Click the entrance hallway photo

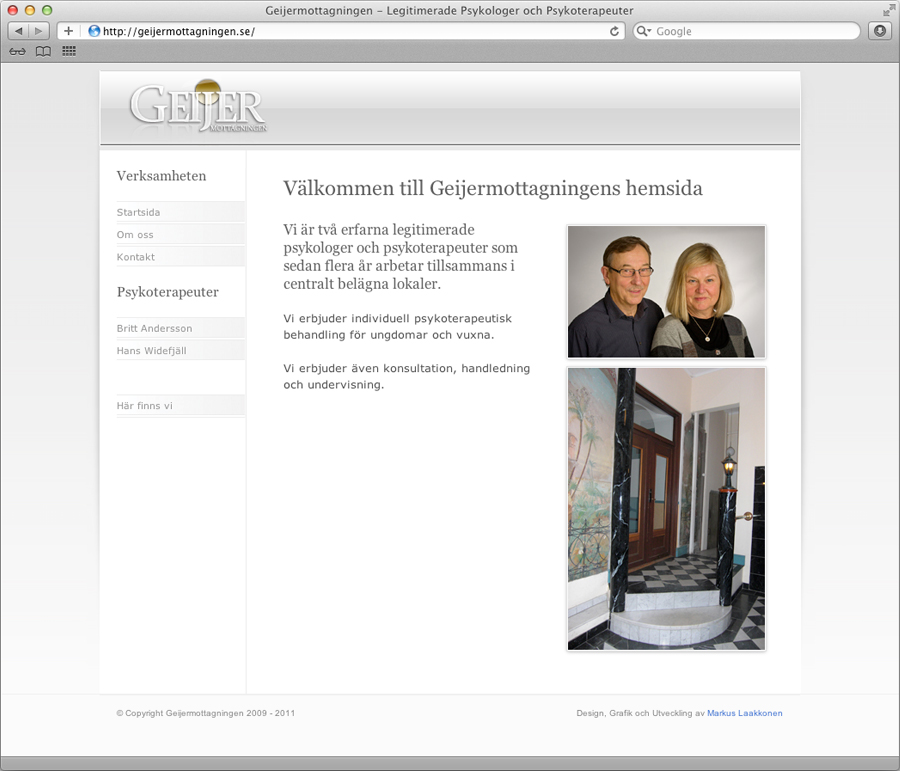[666, 509]
